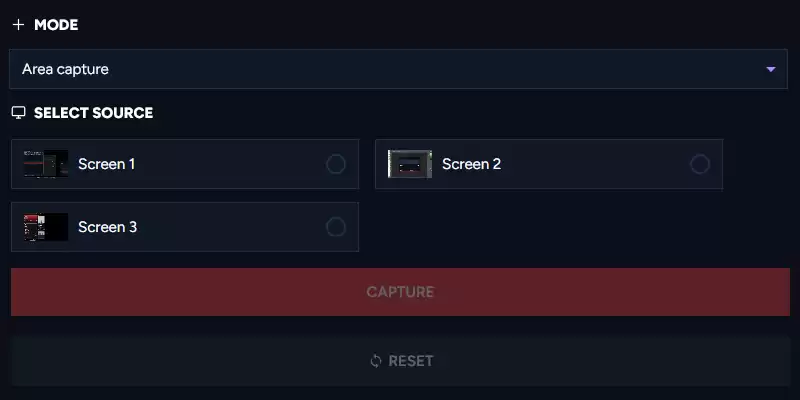Viewport: 800px width, 400px height.
Task: Click the purple dropdown arrow
Action: 770,69
